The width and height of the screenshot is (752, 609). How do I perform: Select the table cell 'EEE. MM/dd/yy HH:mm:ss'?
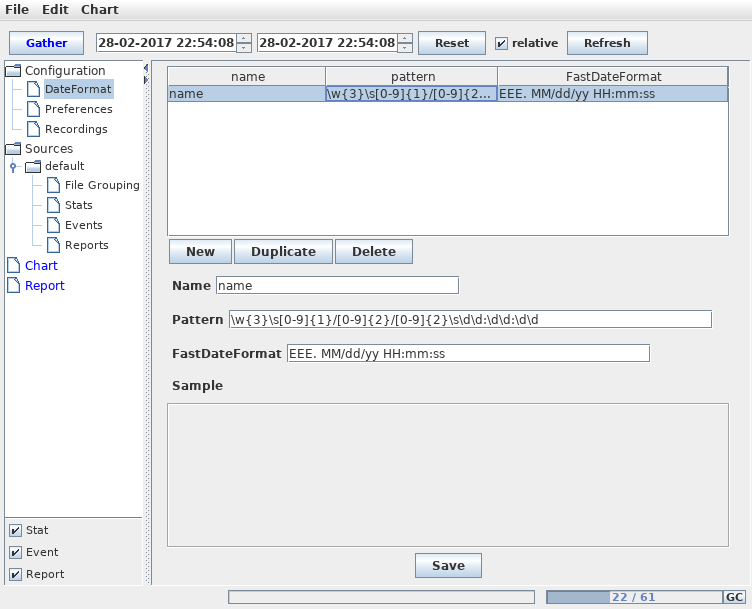tap(613, 94)
